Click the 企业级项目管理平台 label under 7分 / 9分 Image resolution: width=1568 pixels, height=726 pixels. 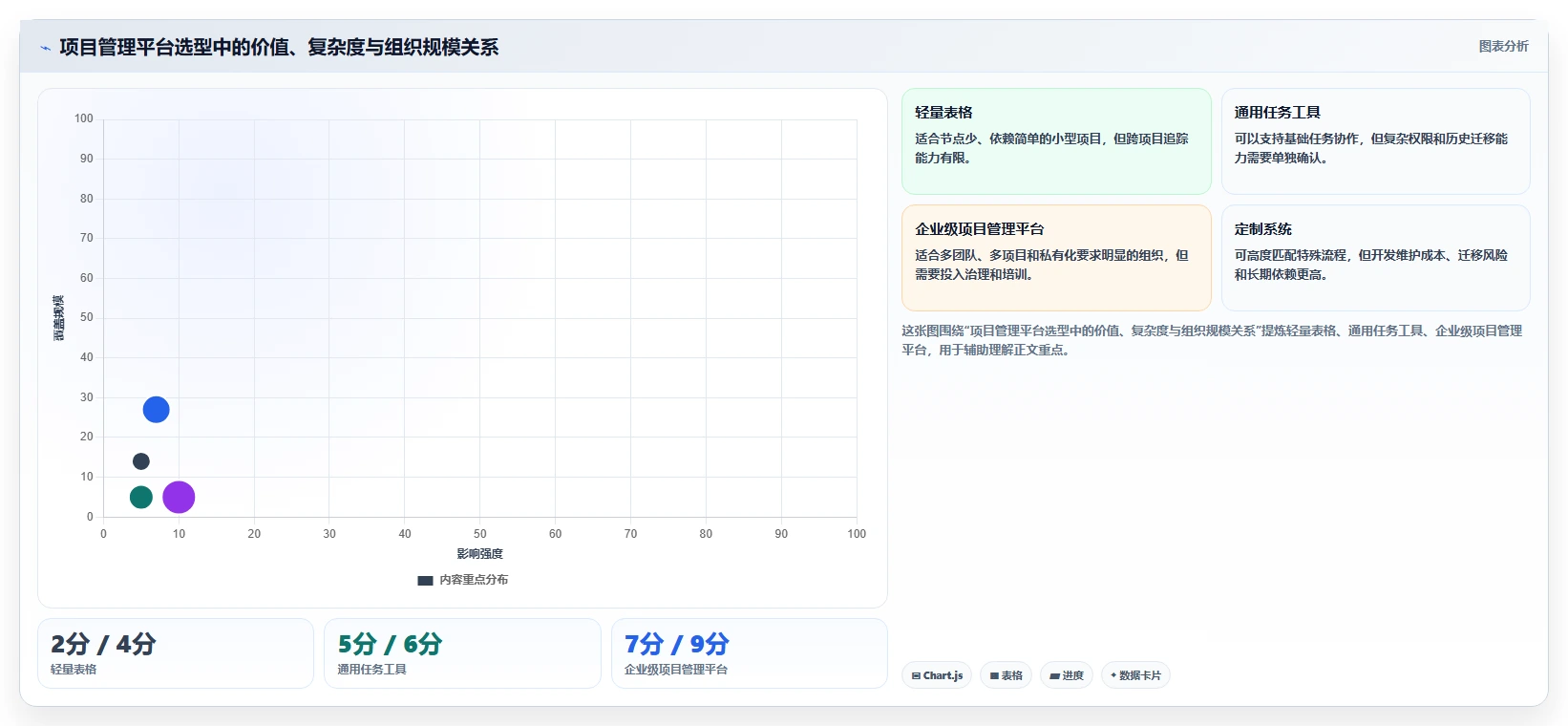[x=676, y=670]
